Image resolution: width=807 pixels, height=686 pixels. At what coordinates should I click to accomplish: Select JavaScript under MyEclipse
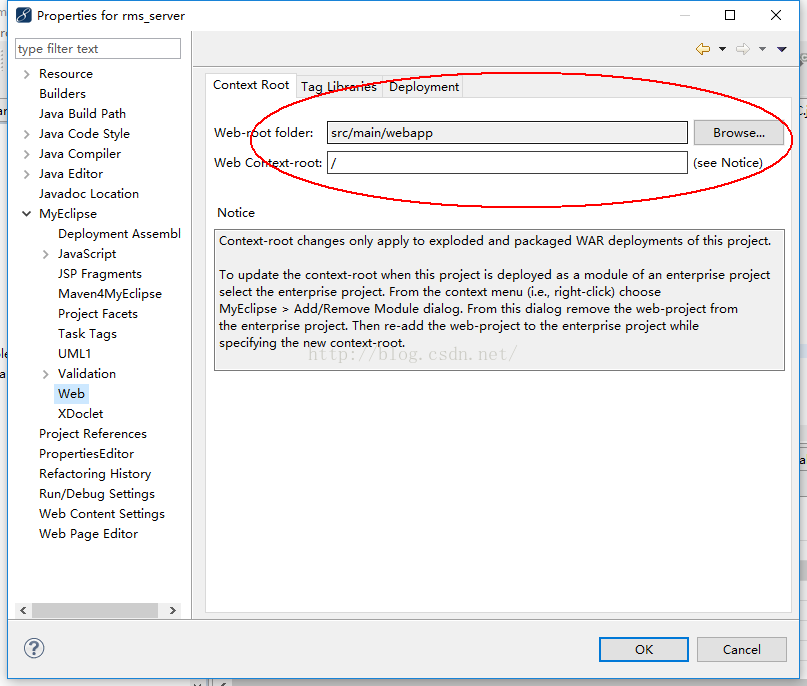[x=87, y=254]
